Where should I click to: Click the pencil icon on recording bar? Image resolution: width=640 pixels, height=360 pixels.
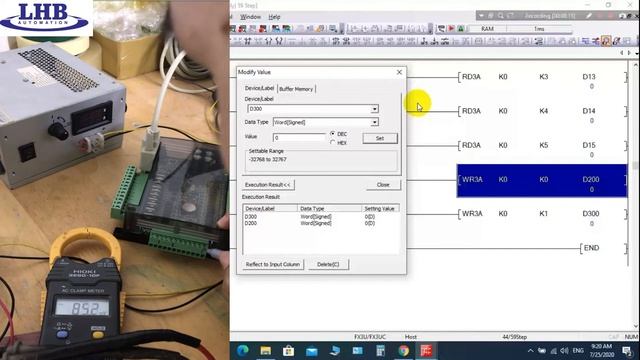[589, 16]
